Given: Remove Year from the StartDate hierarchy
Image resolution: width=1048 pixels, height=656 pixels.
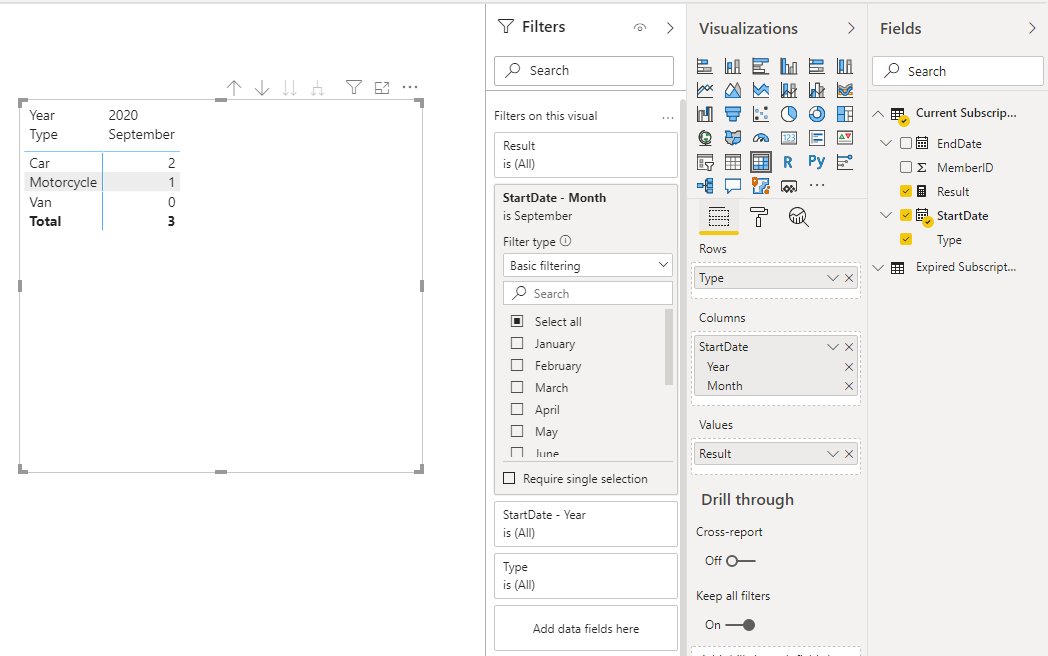Looking at the screenshot, I should click(x=849, y=366).
